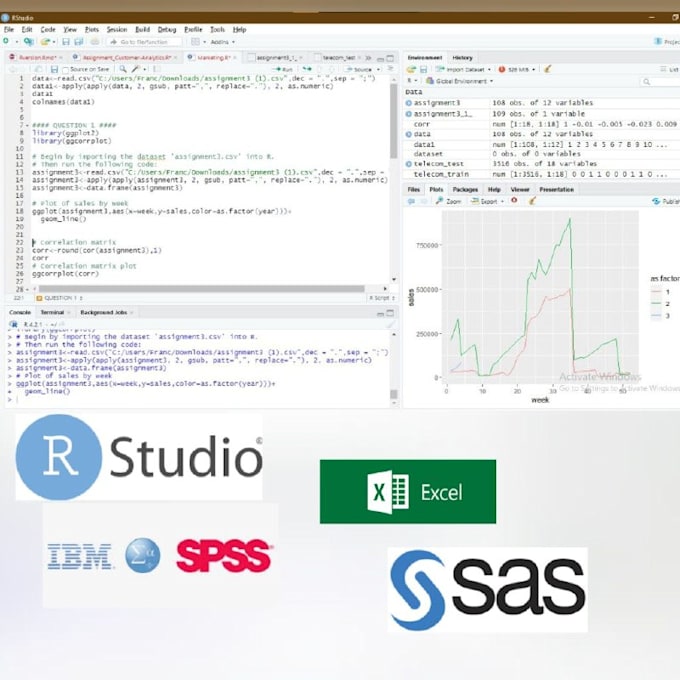Click the Run button in editor
Screen dimensions: 680x680
(284, 69)
